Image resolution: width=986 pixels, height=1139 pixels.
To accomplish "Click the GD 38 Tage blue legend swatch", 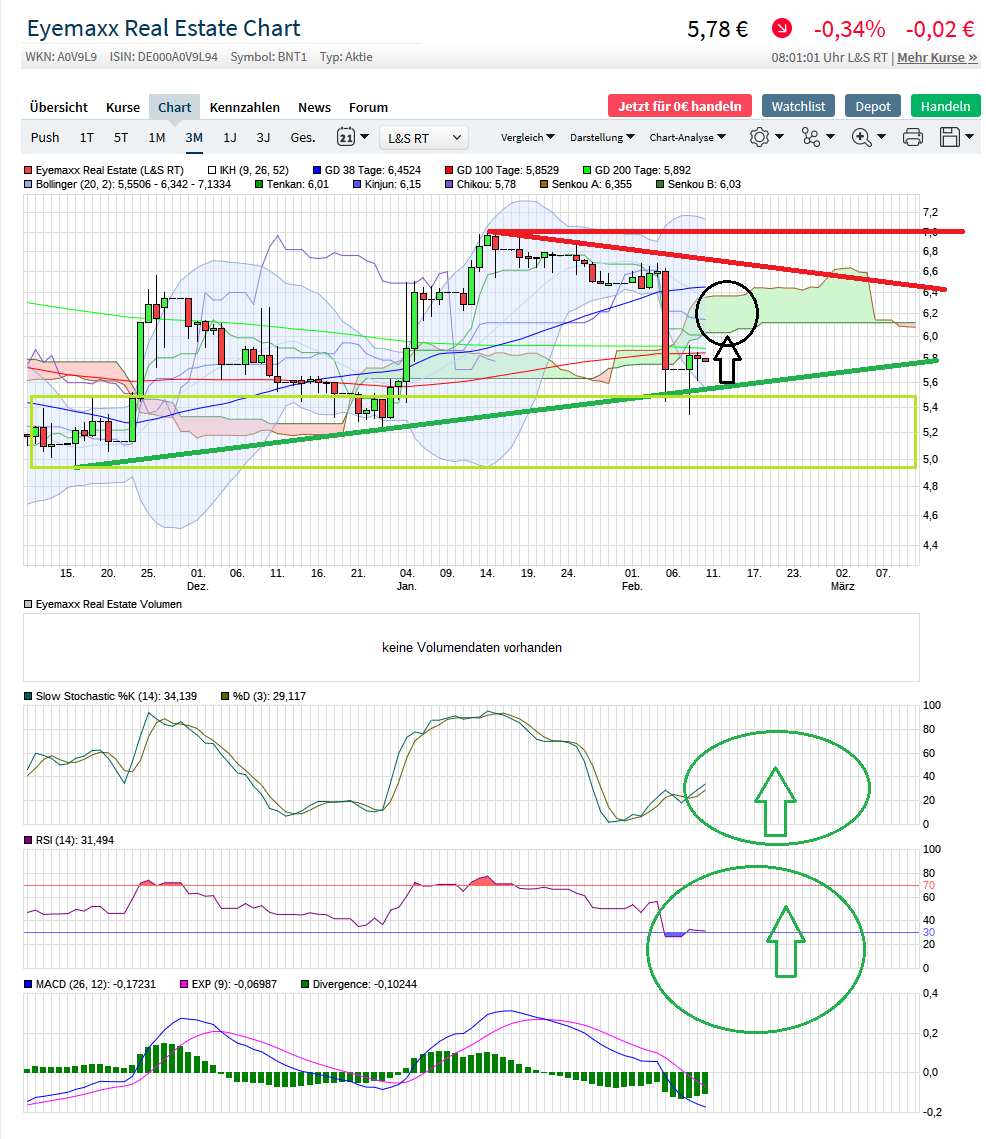I will pyautogui.click(x=317, y=171).
